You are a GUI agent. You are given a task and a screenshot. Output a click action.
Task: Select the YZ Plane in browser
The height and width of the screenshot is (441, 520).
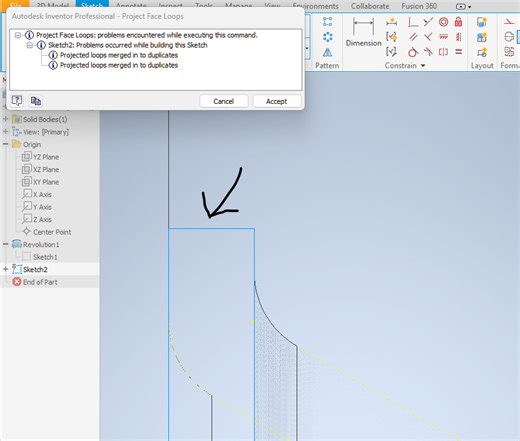click(x=40, y=157)
